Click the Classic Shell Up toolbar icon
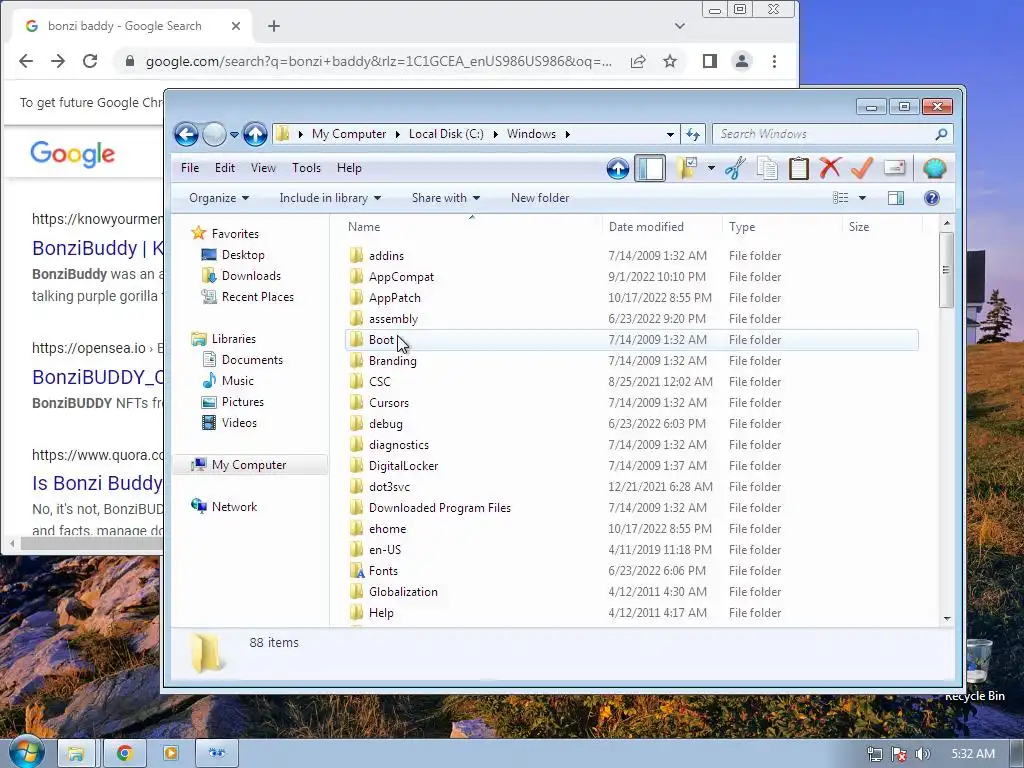 coord(617,168)
